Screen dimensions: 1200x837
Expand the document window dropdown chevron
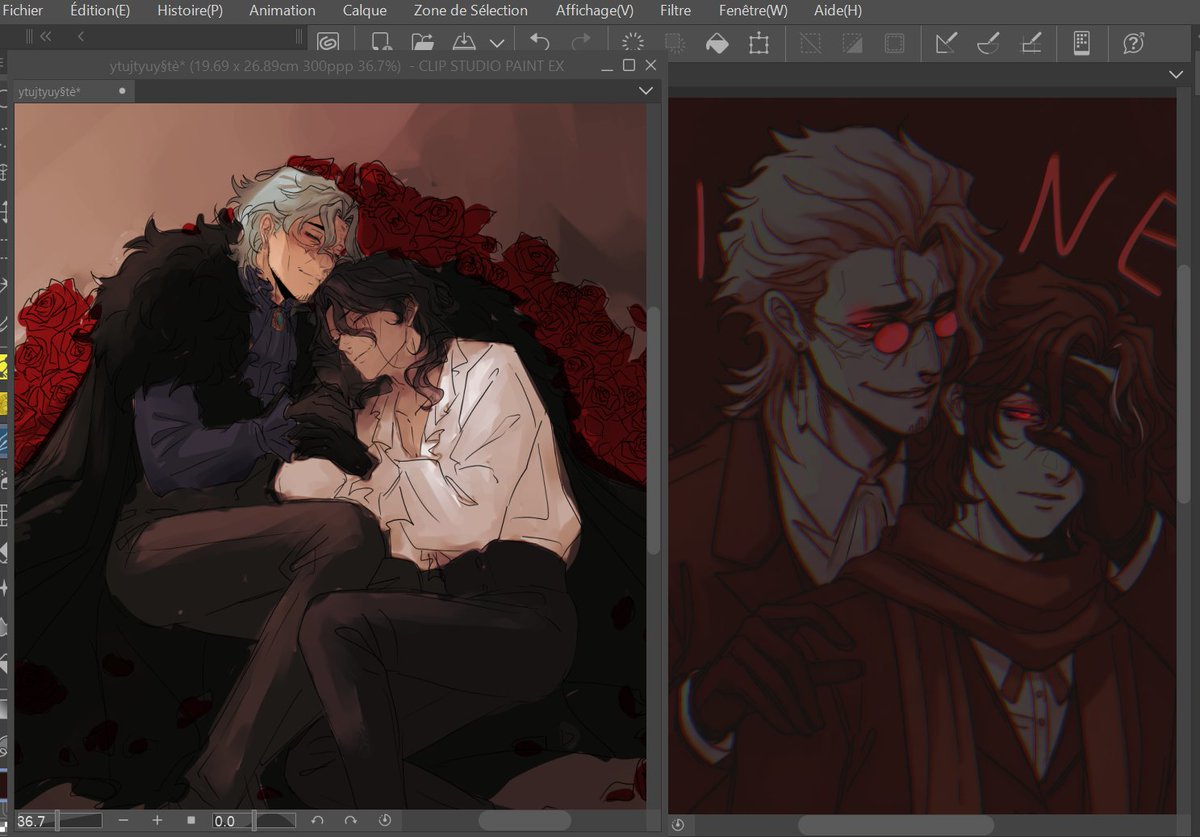tap(645, 90)
